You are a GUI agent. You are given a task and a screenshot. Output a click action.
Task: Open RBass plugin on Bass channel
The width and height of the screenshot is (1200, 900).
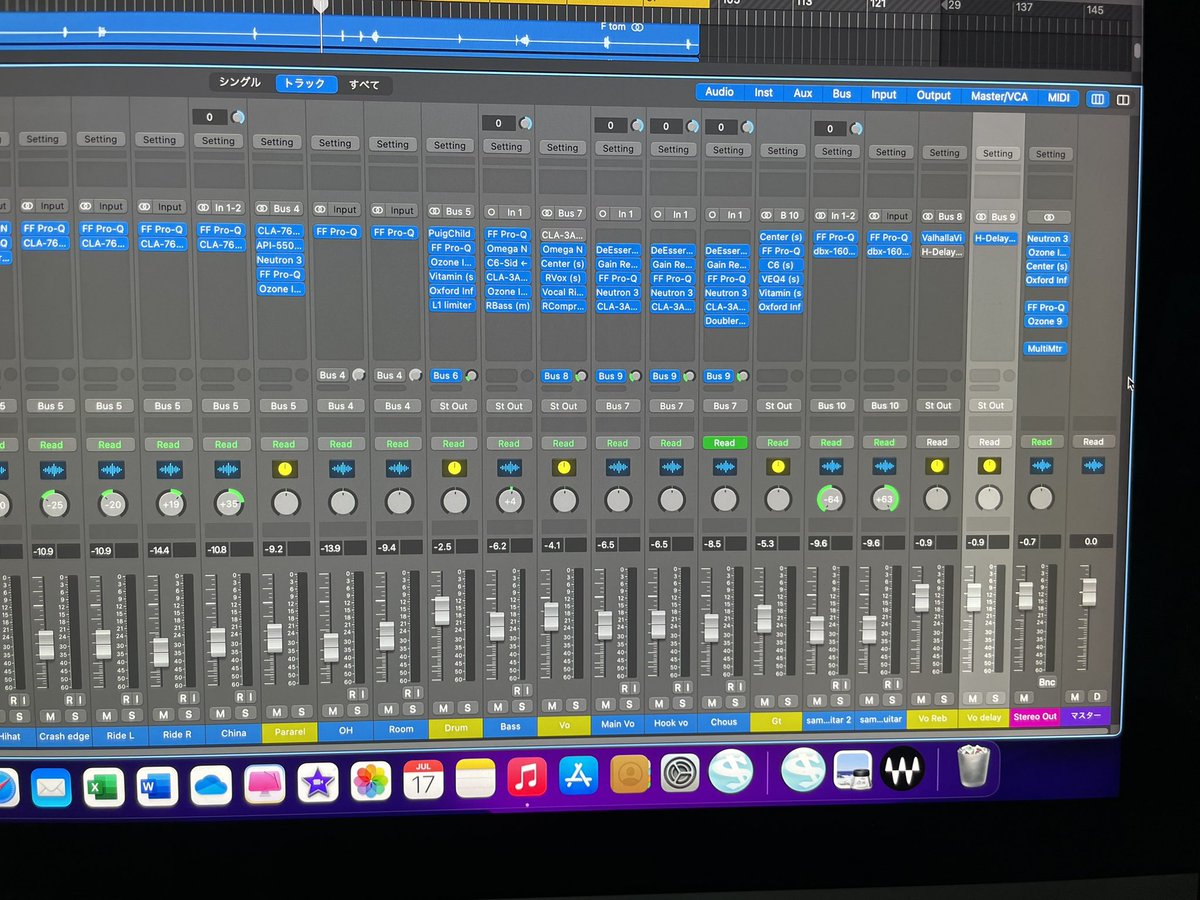click(x=508, y=306)
